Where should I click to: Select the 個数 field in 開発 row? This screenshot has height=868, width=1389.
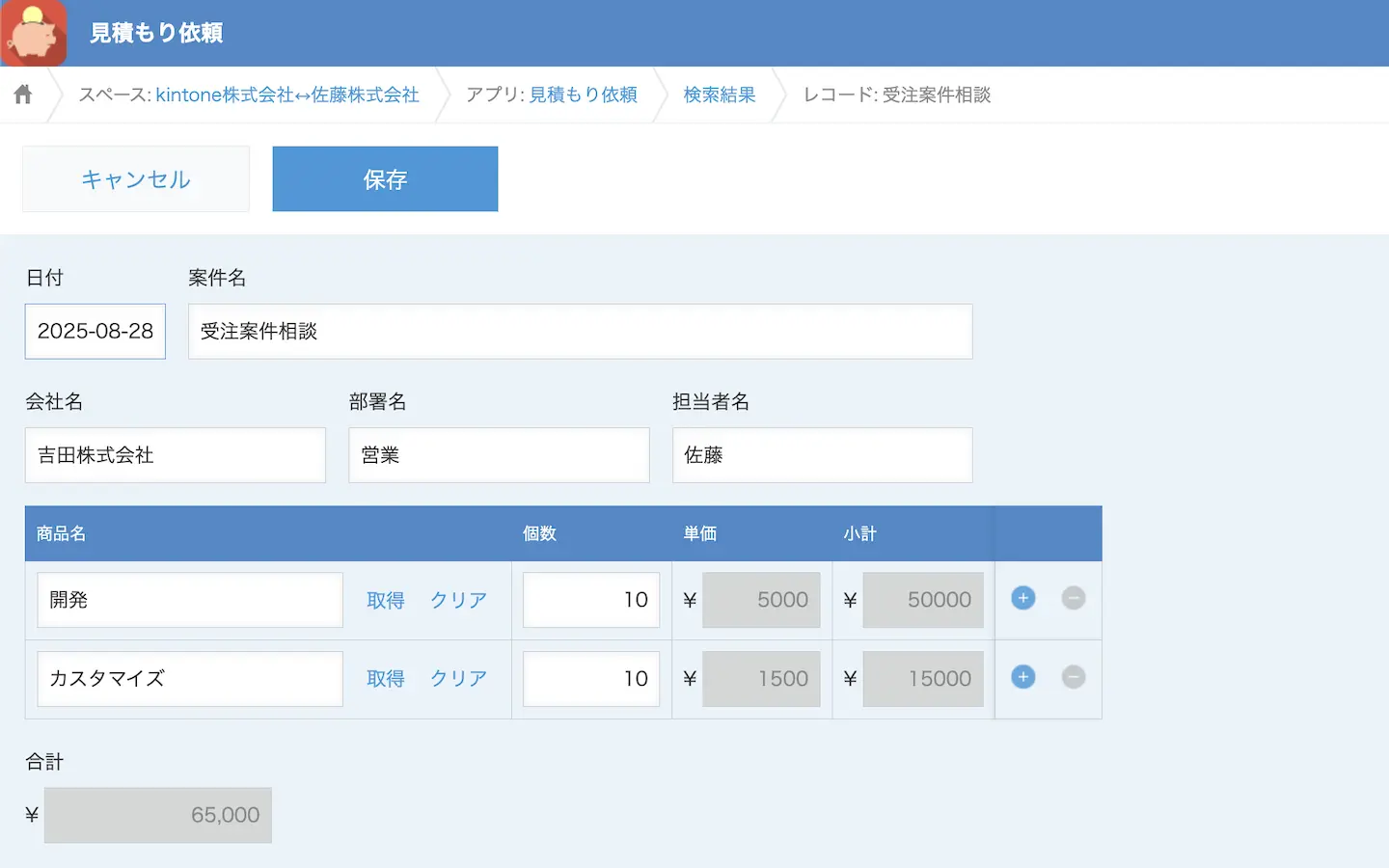click(x=590, y=600)
